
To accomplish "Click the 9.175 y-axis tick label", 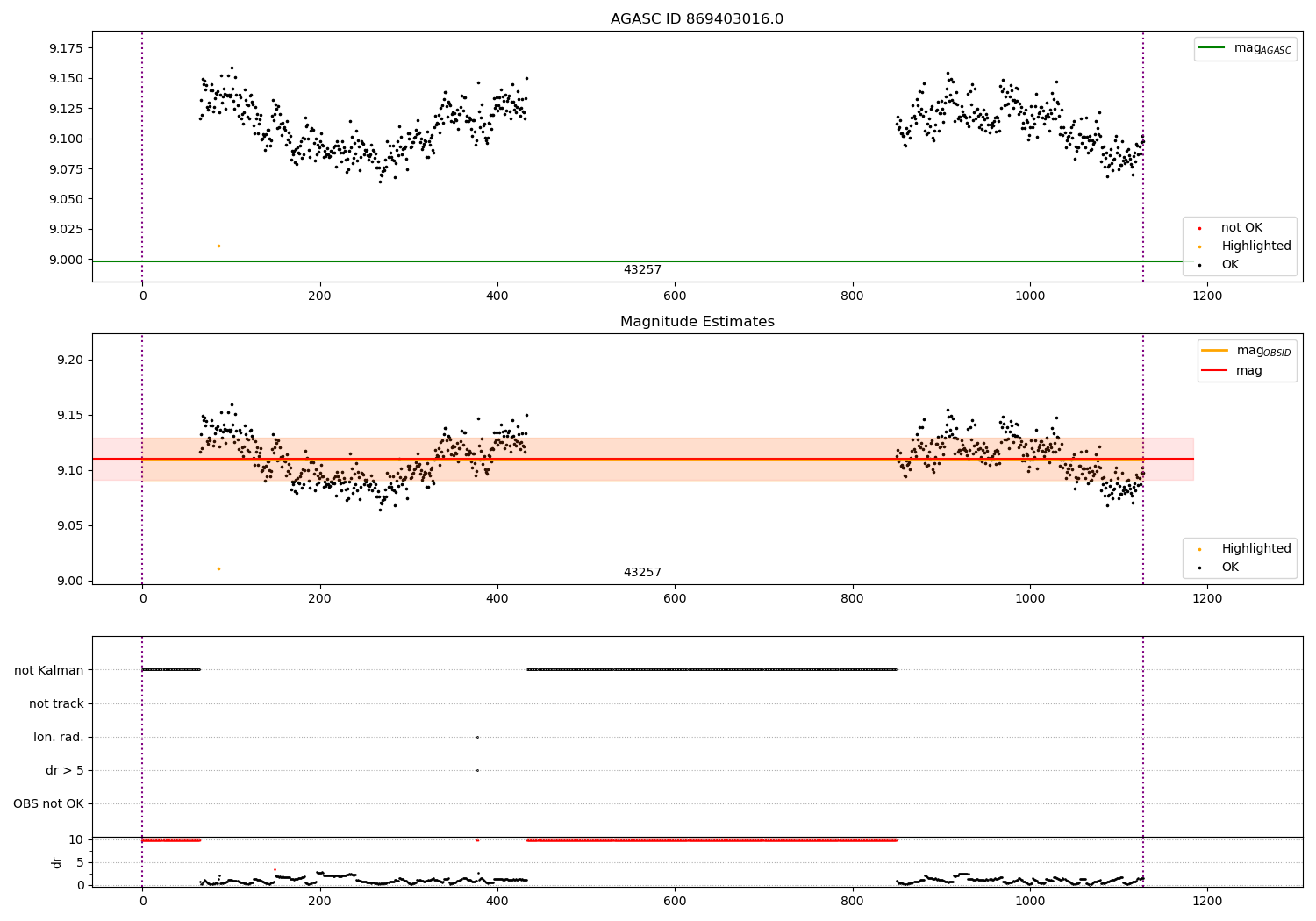I will click(67, 48).
